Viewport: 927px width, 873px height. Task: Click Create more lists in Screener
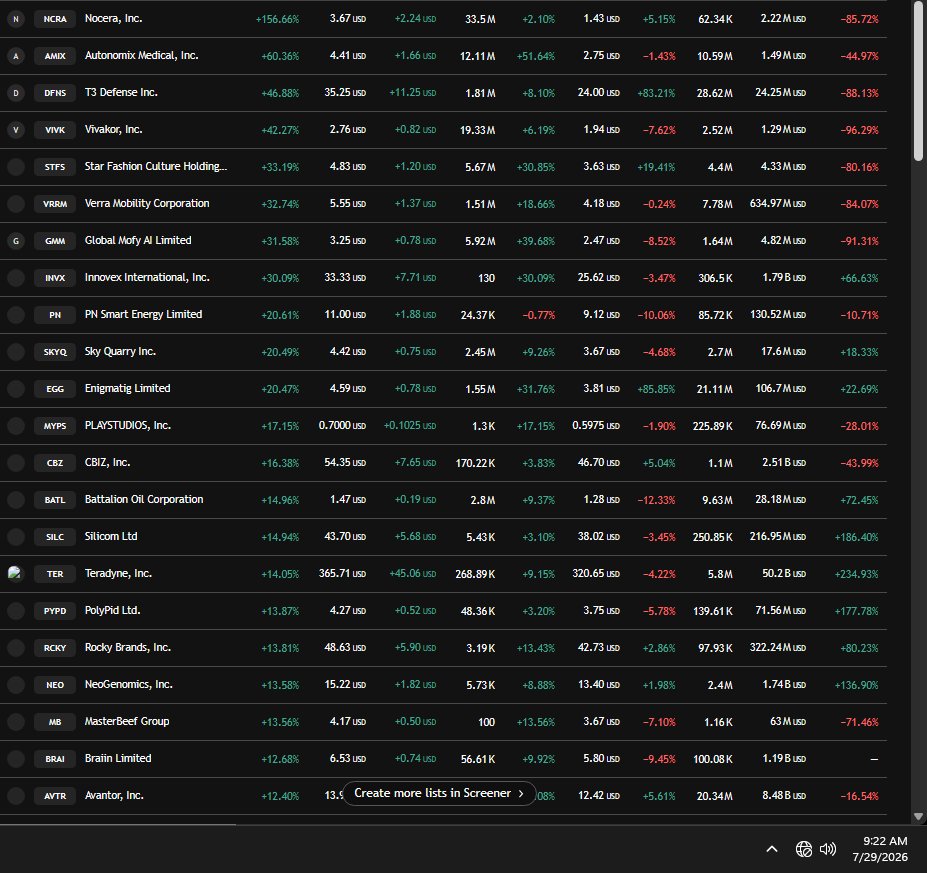439,793
